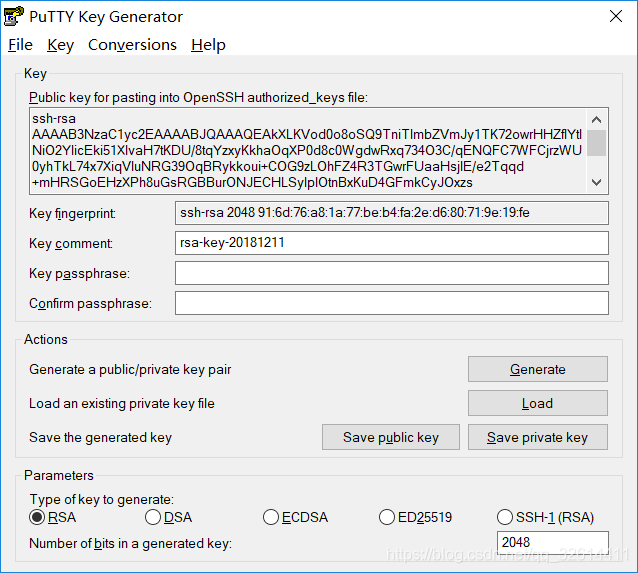Click the number of bits field
Screen dimensions: 638x573
553,542
